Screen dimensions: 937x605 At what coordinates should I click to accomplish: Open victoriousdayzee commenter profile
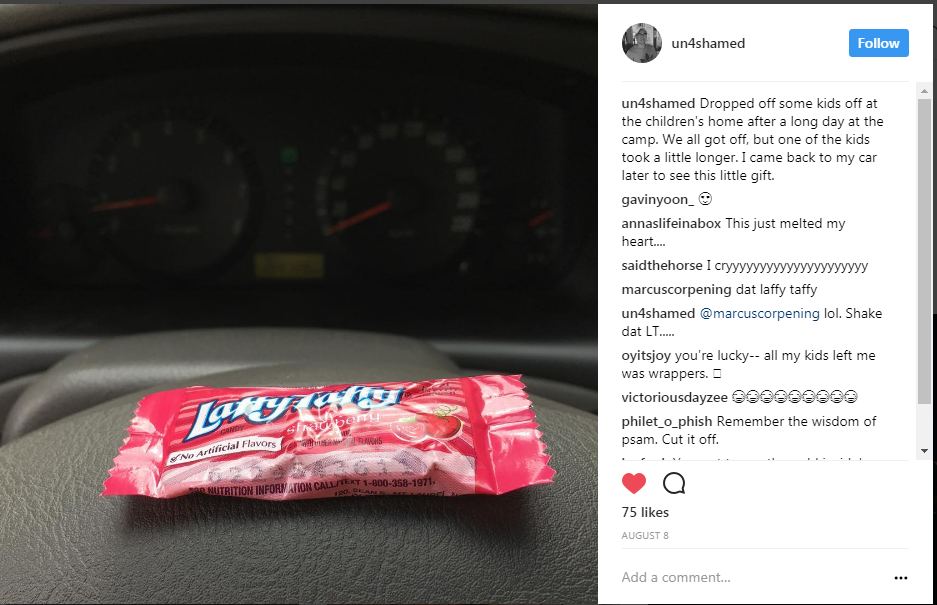click(675, 397)
